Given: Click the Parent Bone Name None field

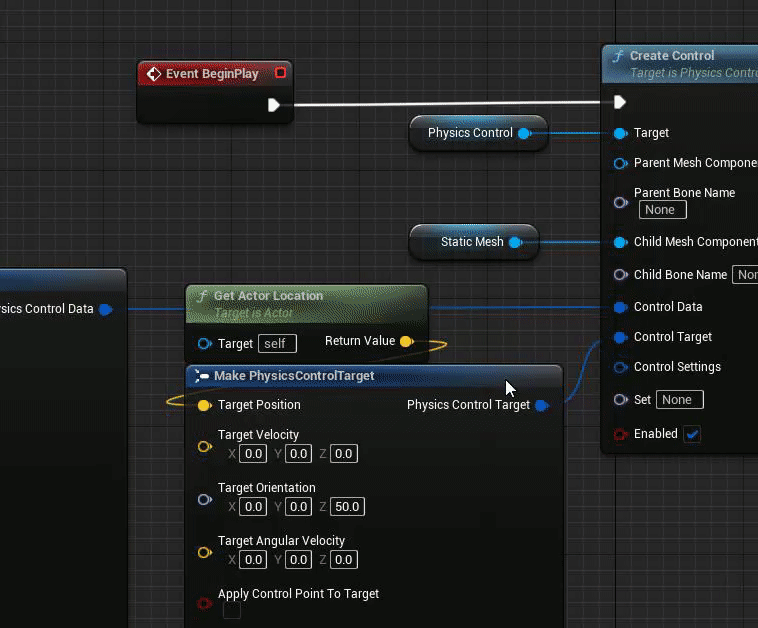Looking at the screenshot, I should 662,210.
